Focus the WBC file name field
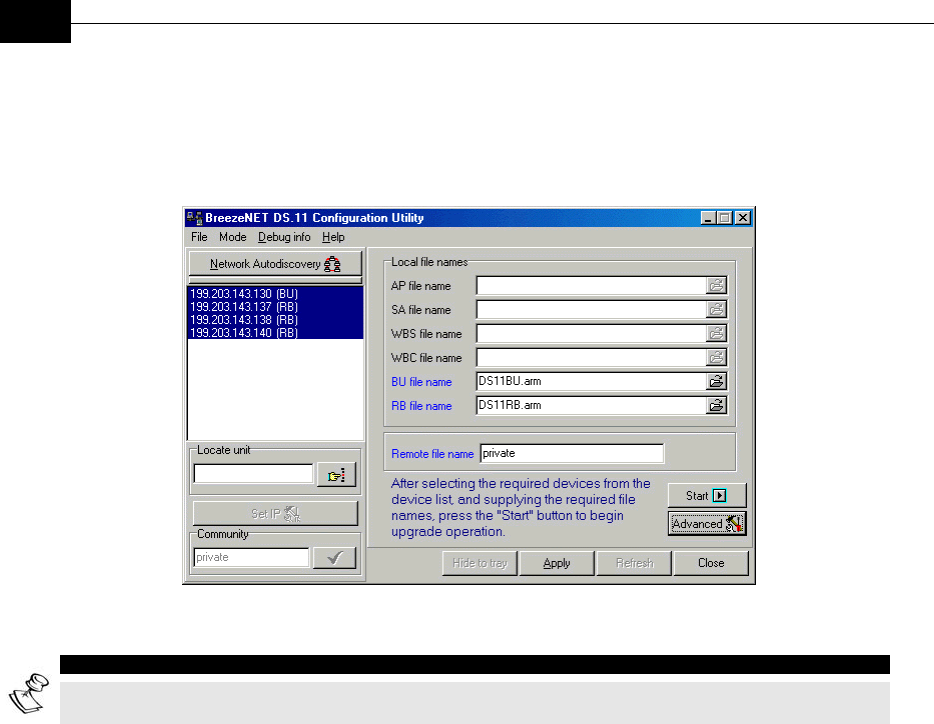 click(591, 357)
